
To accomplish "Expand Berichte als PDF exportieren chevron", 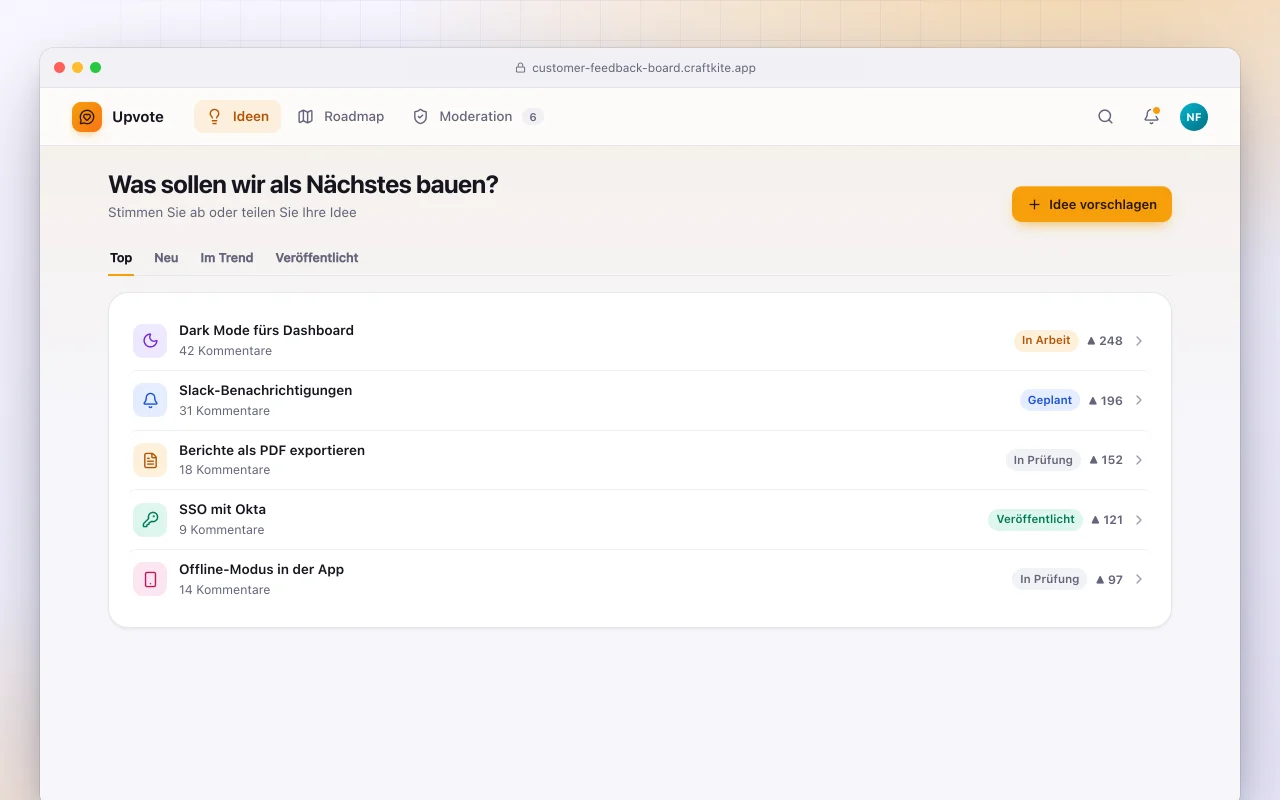I will (1139, 460).
